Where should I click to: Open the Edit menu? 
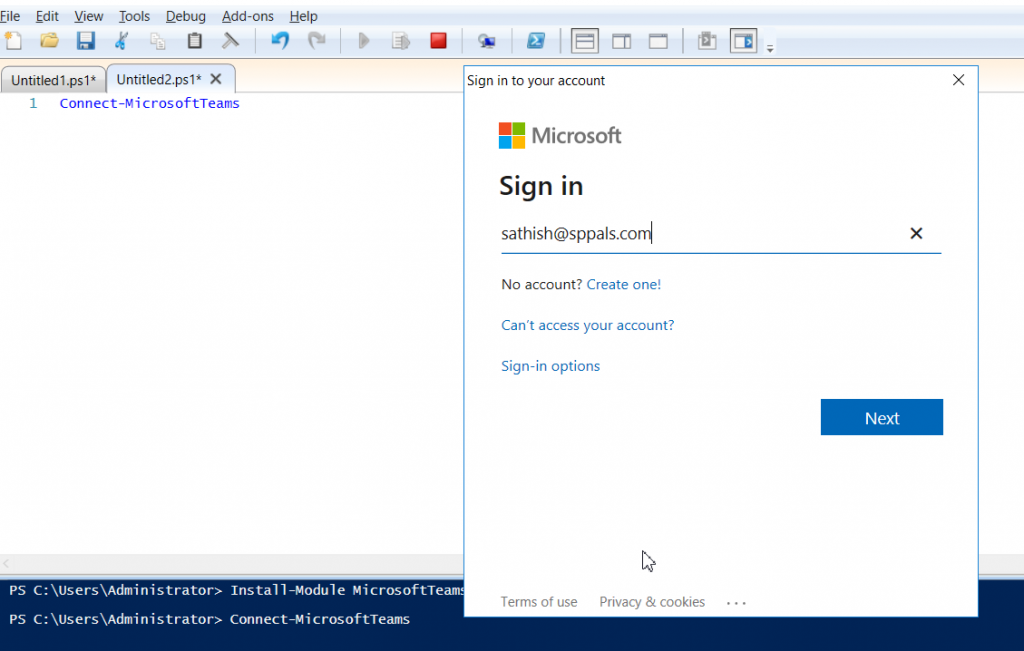tap(47, 16)
